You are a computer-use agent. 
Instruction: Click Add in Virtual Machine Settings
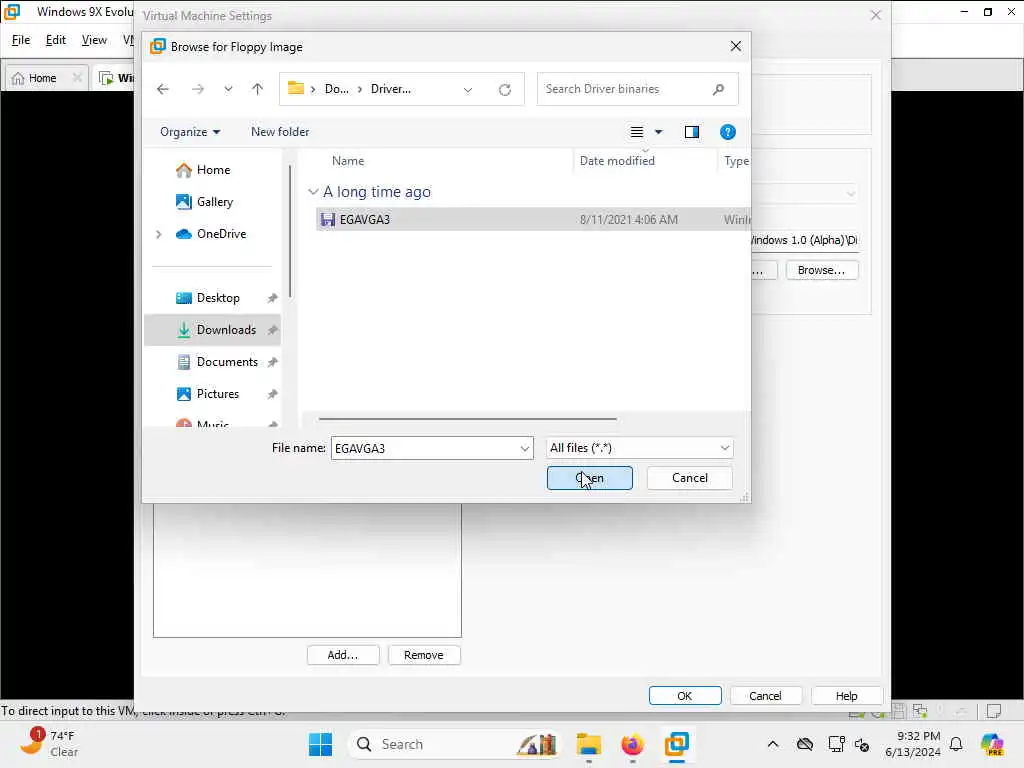pyautogui.click(x=343, y=655)
